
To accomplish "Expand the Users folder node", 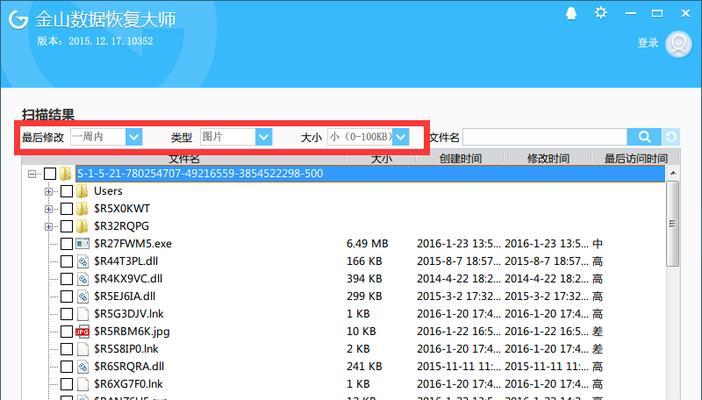I will [49, 192].
